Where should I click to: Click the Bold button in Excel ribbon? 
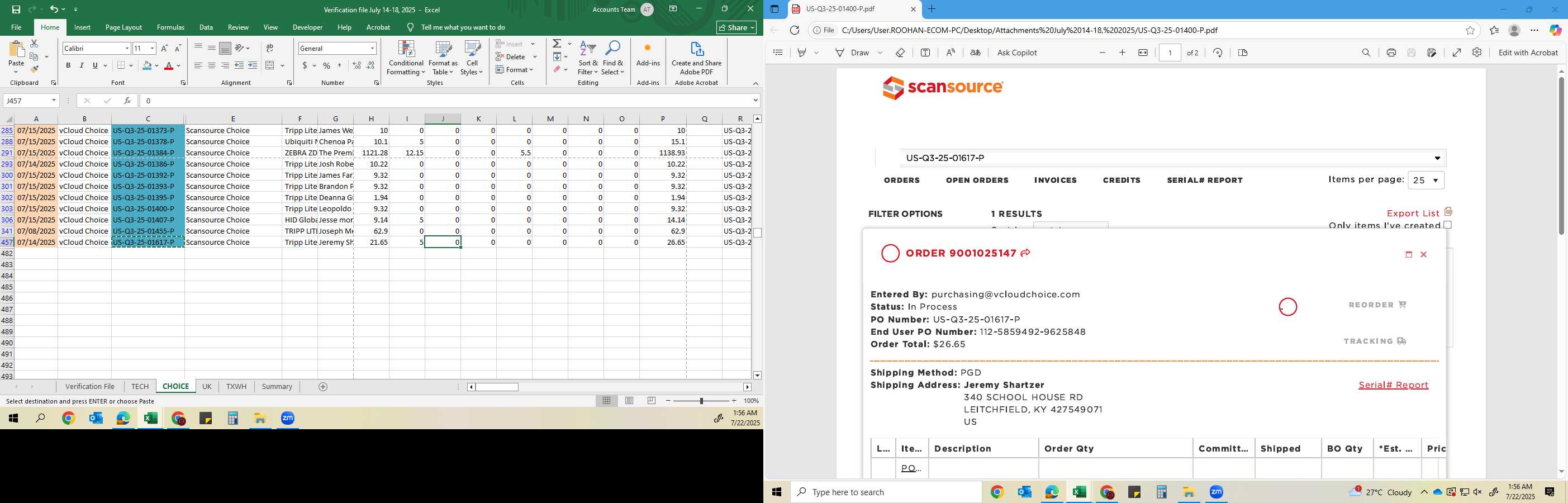click(x=68, y=66)
